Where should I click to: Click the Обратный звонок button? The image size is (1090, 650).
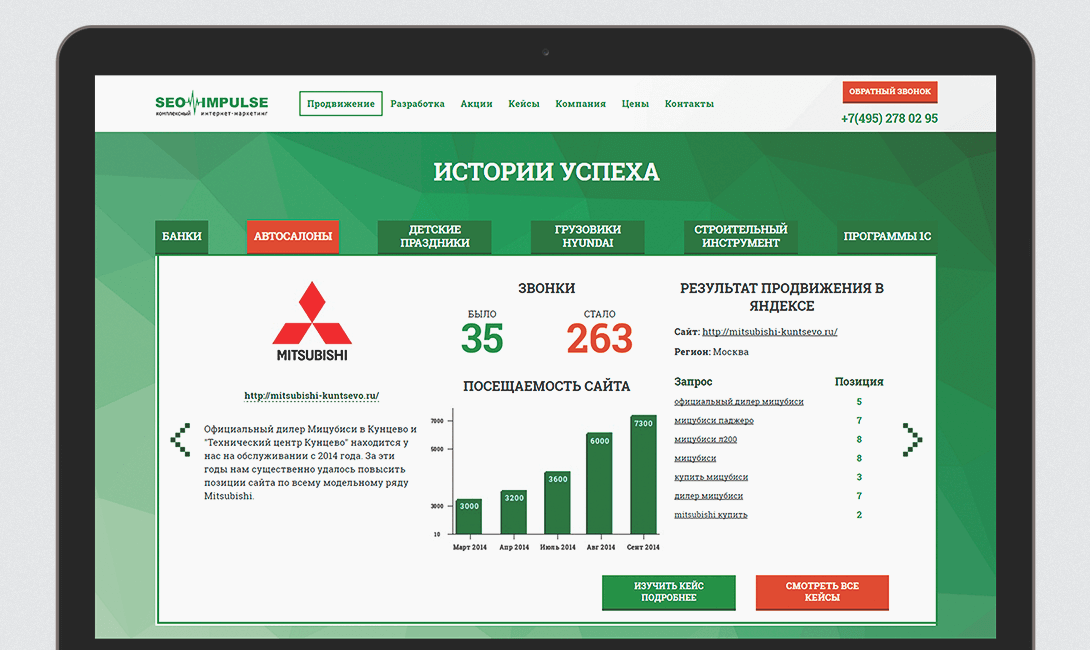pos(890,92)
